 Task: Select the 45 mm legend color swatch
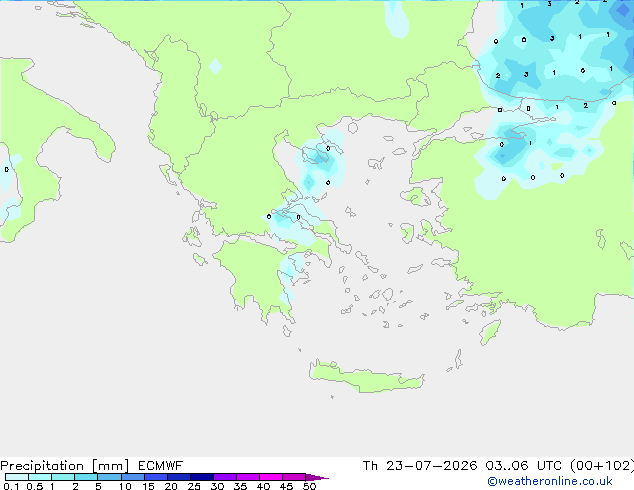294,477
